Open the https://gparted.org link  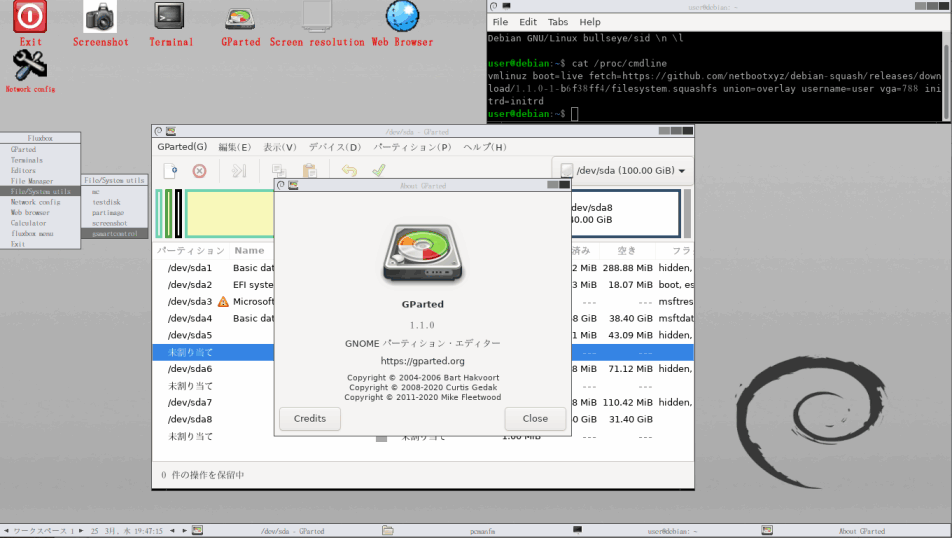tap(423, 361)
